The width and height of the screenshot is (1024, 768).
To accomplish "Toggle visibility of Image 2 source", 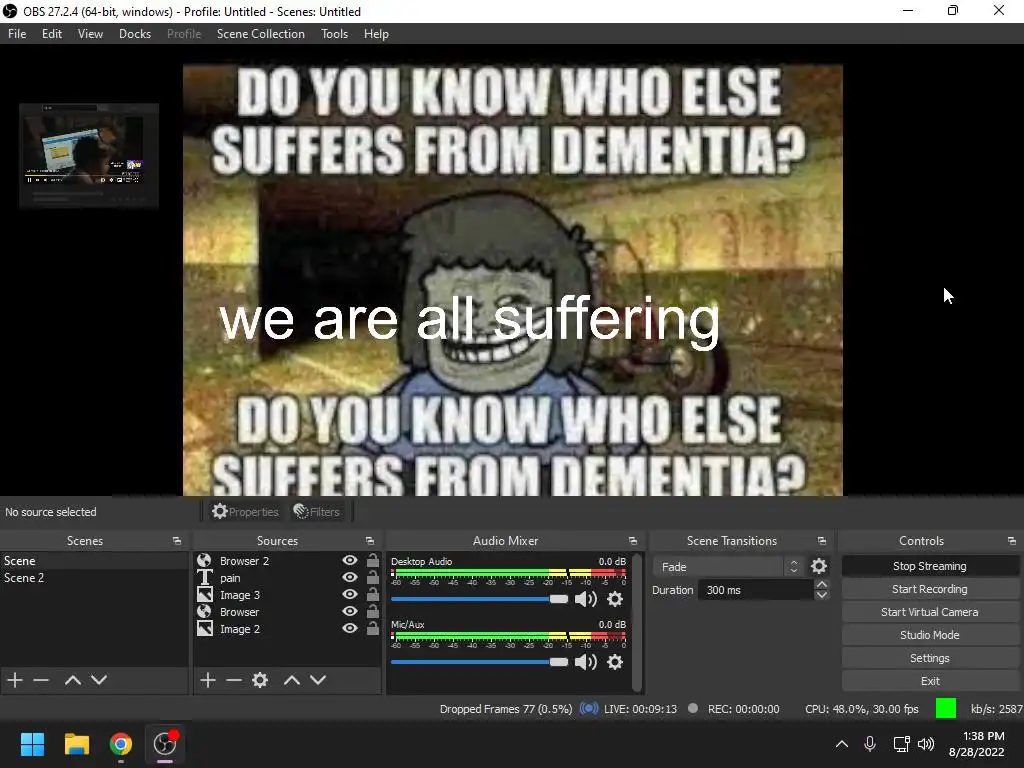I will (350, 628).
